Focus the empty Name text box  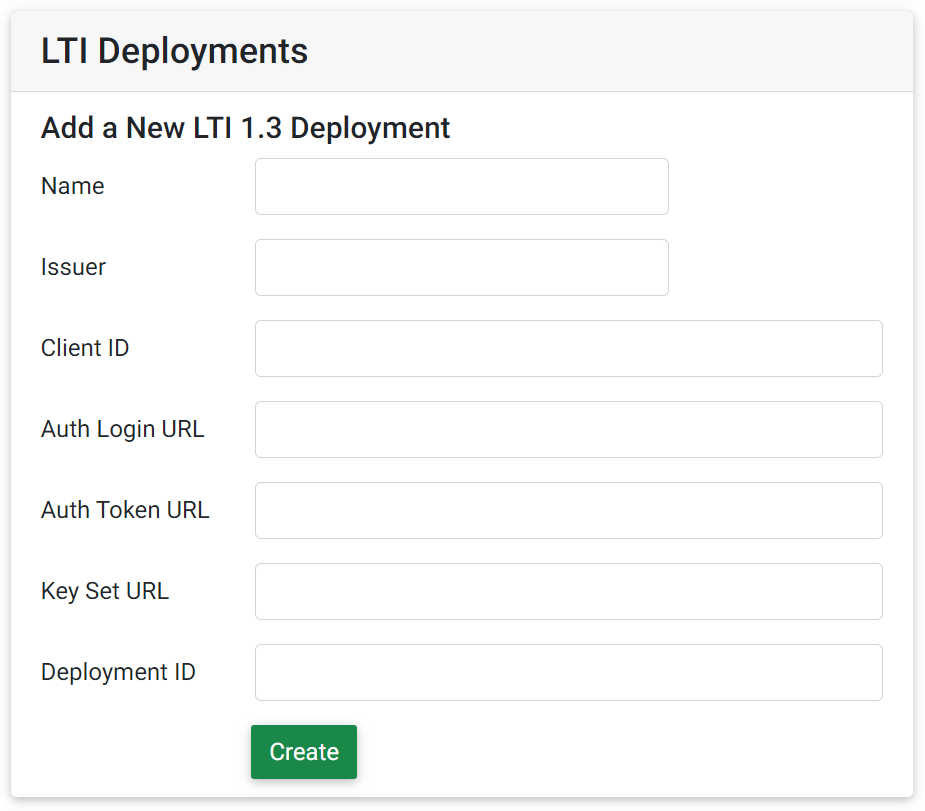point(460,186)
